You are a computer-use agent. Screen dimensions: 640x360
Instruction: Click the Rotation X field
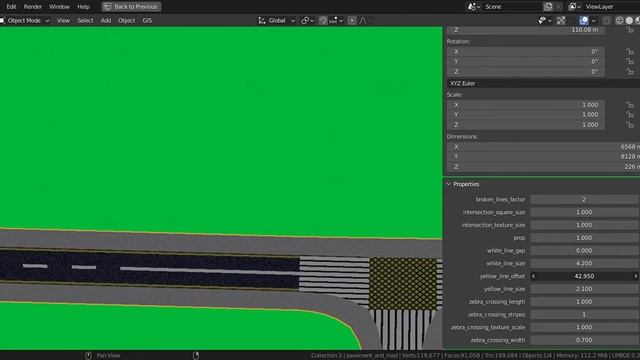[526, 51]
